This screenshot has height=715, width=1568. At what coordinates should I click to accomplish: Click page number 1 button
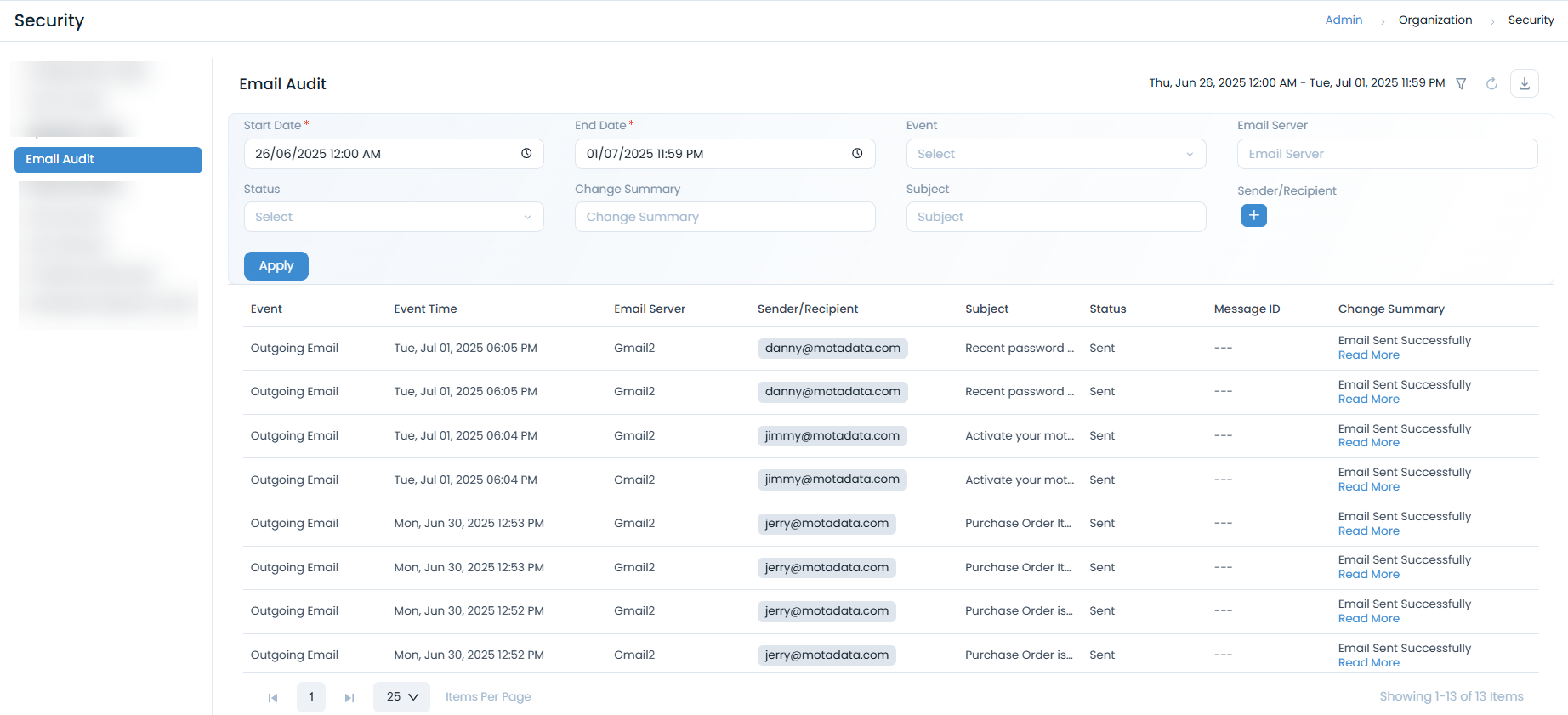point(311,697)
